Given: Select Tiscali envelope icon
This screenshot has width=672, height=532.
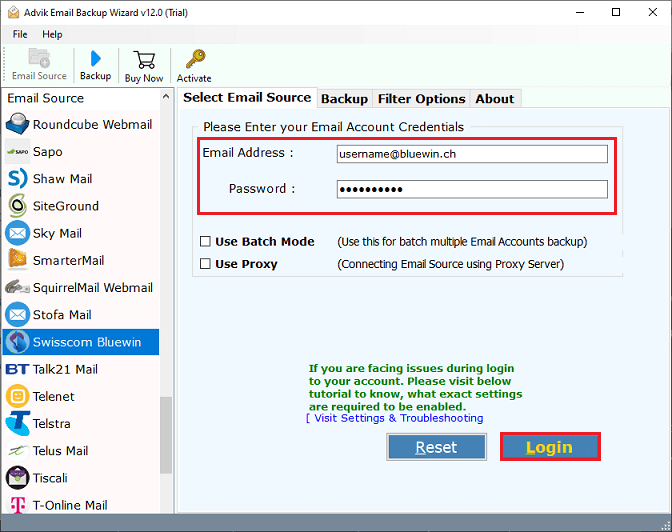Looking at the screenshot, I should (x=18, y=478).
